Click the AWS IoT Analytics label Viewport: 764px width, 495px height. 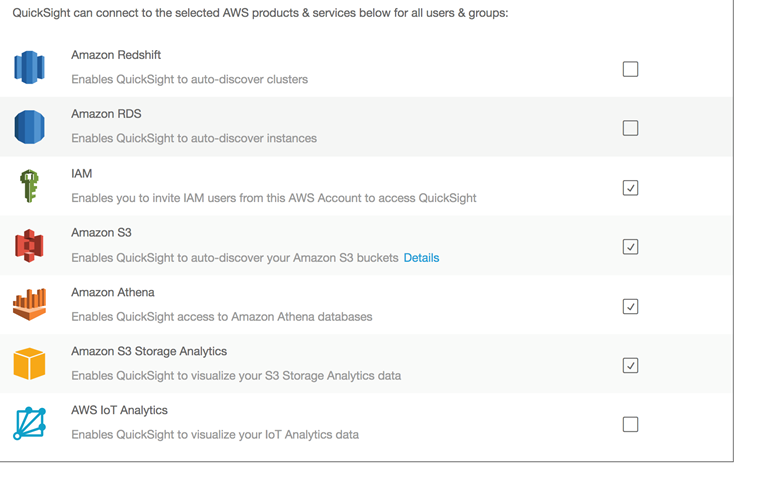tap(119, 411)
